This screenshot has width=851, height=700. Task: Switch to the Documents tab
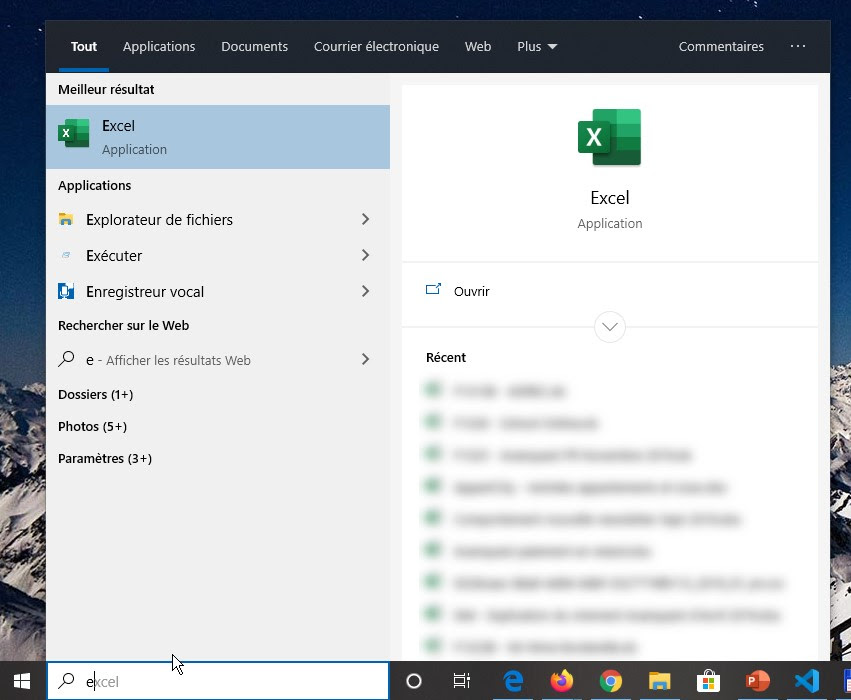pos(255,47)
